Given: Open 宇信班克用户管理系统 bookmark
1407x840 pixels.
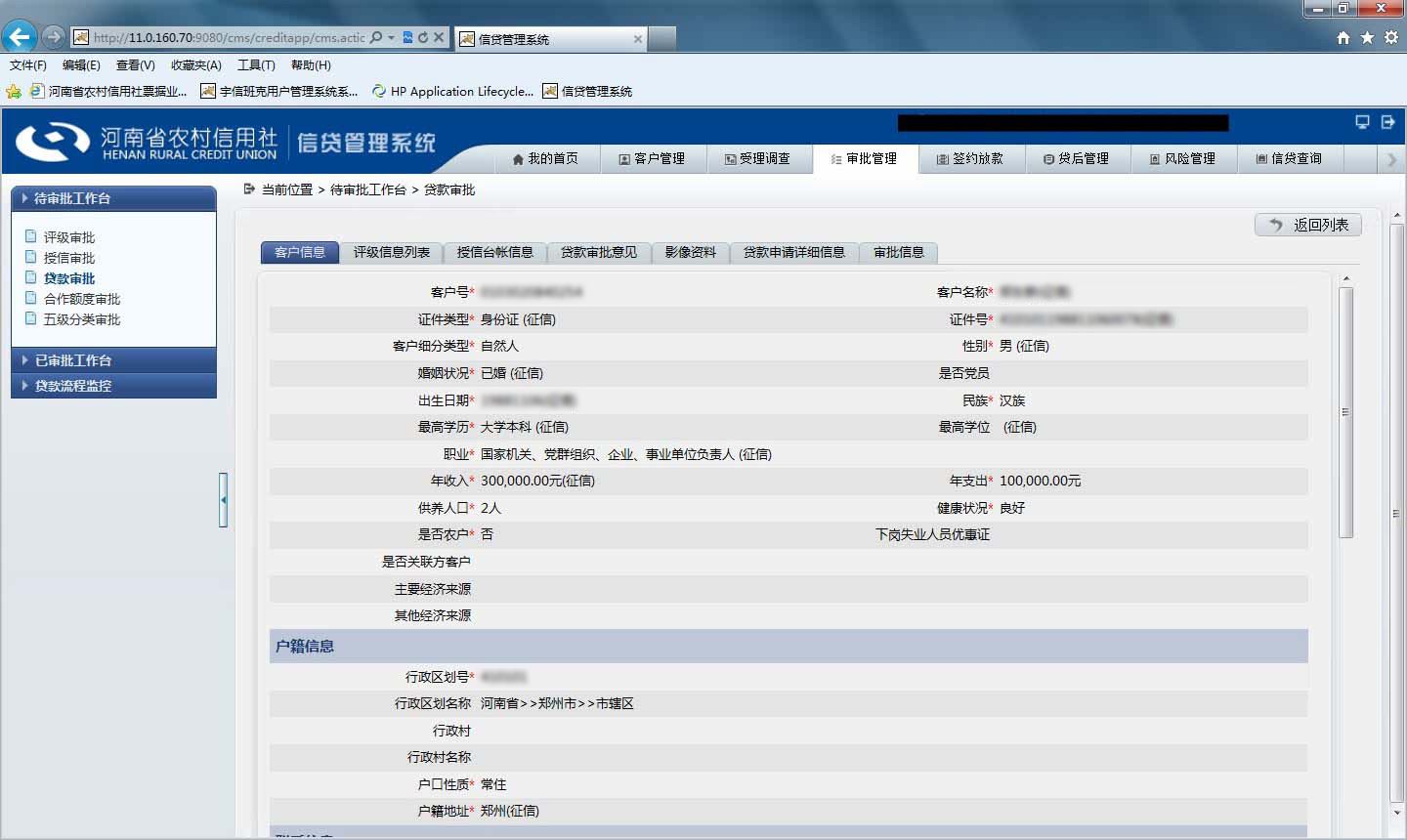Looking at the screenshot, I should (x=279, y=91).
